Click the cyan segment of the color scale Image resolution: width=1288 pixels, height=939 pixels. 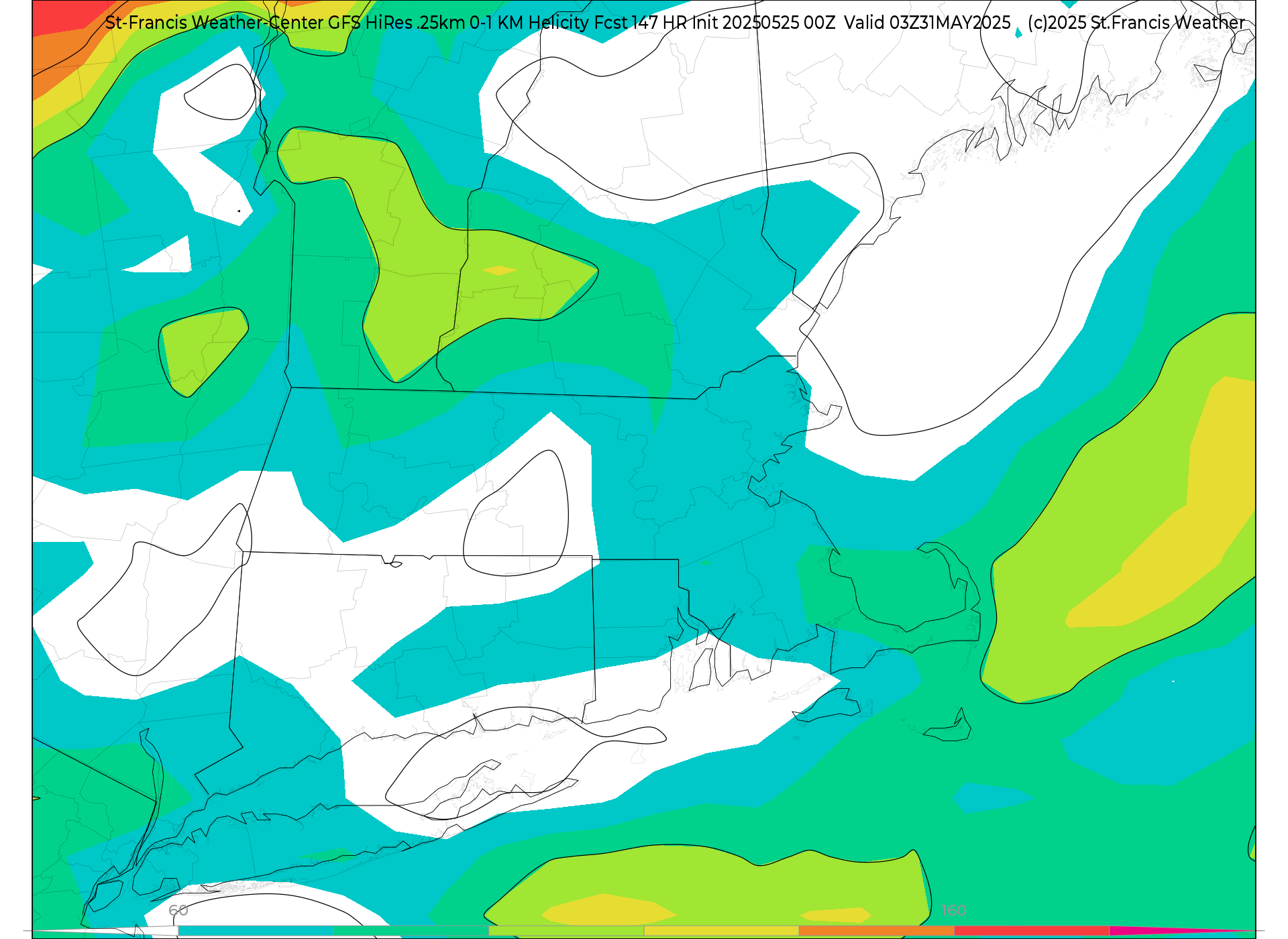pos(256,931)
